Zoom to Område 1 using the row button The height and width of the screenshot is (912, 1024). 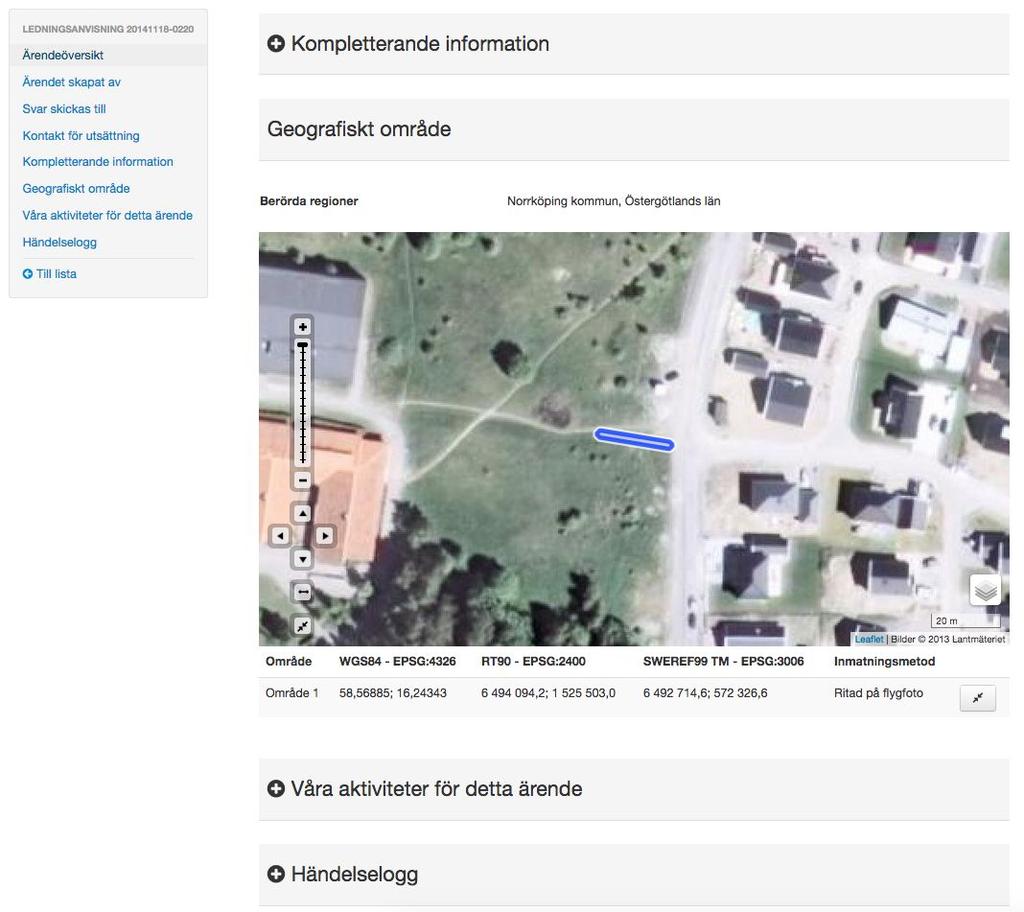[x=978, y=698]
